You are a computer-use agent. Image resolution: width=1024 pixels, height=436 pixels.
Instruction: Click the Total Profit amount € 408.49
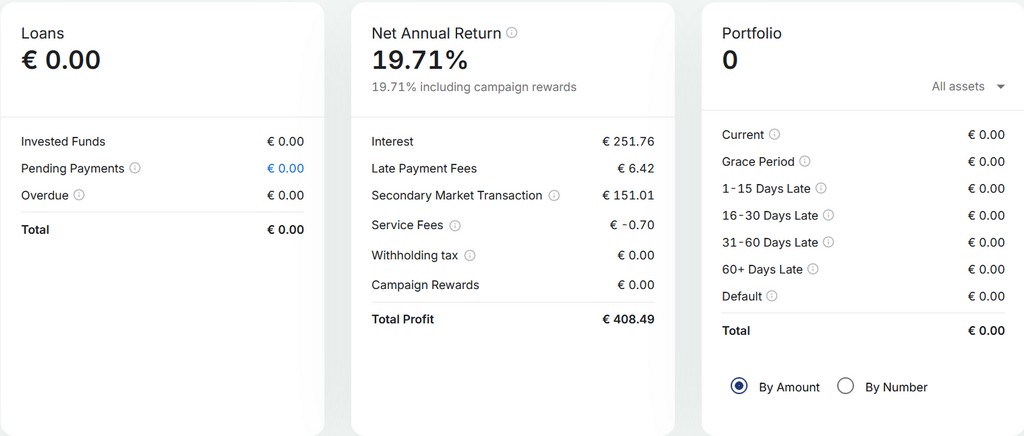tap(628, 319)
